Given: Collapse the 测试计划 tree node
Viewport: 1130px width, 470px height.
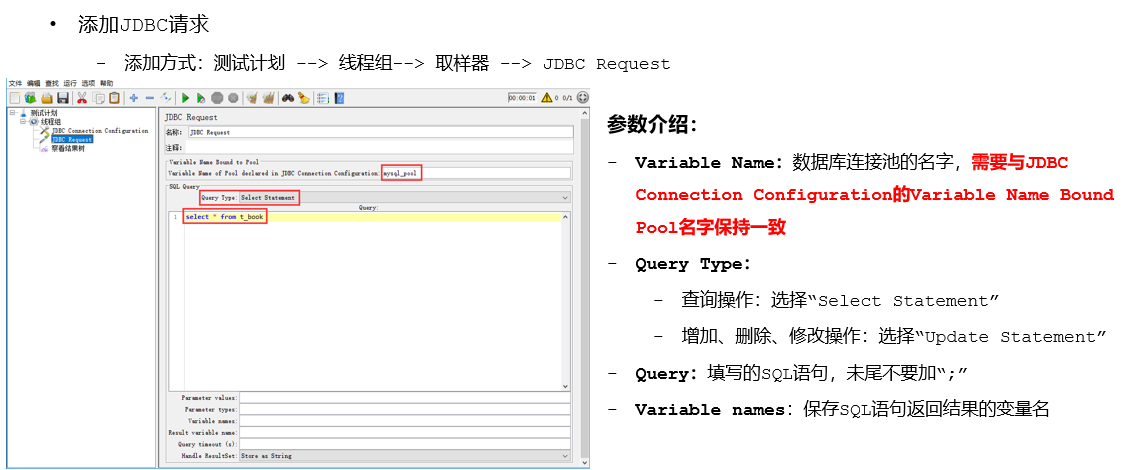Looking at the screenshot, I should coord(13,113).
